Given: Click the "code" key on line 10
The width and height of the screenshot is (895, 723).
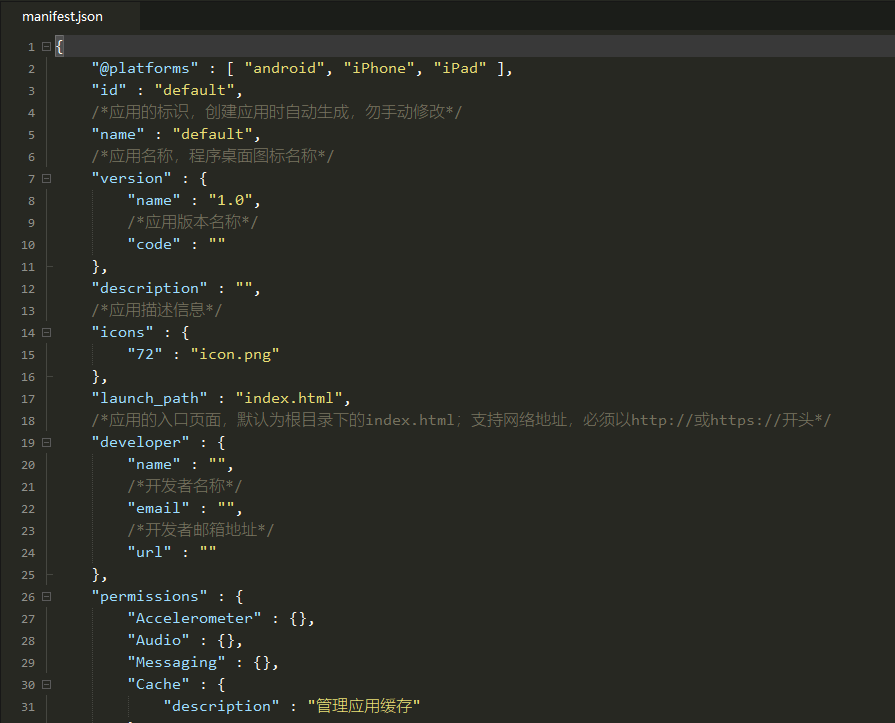Looking at the screenshot, I should pos(154,244).
